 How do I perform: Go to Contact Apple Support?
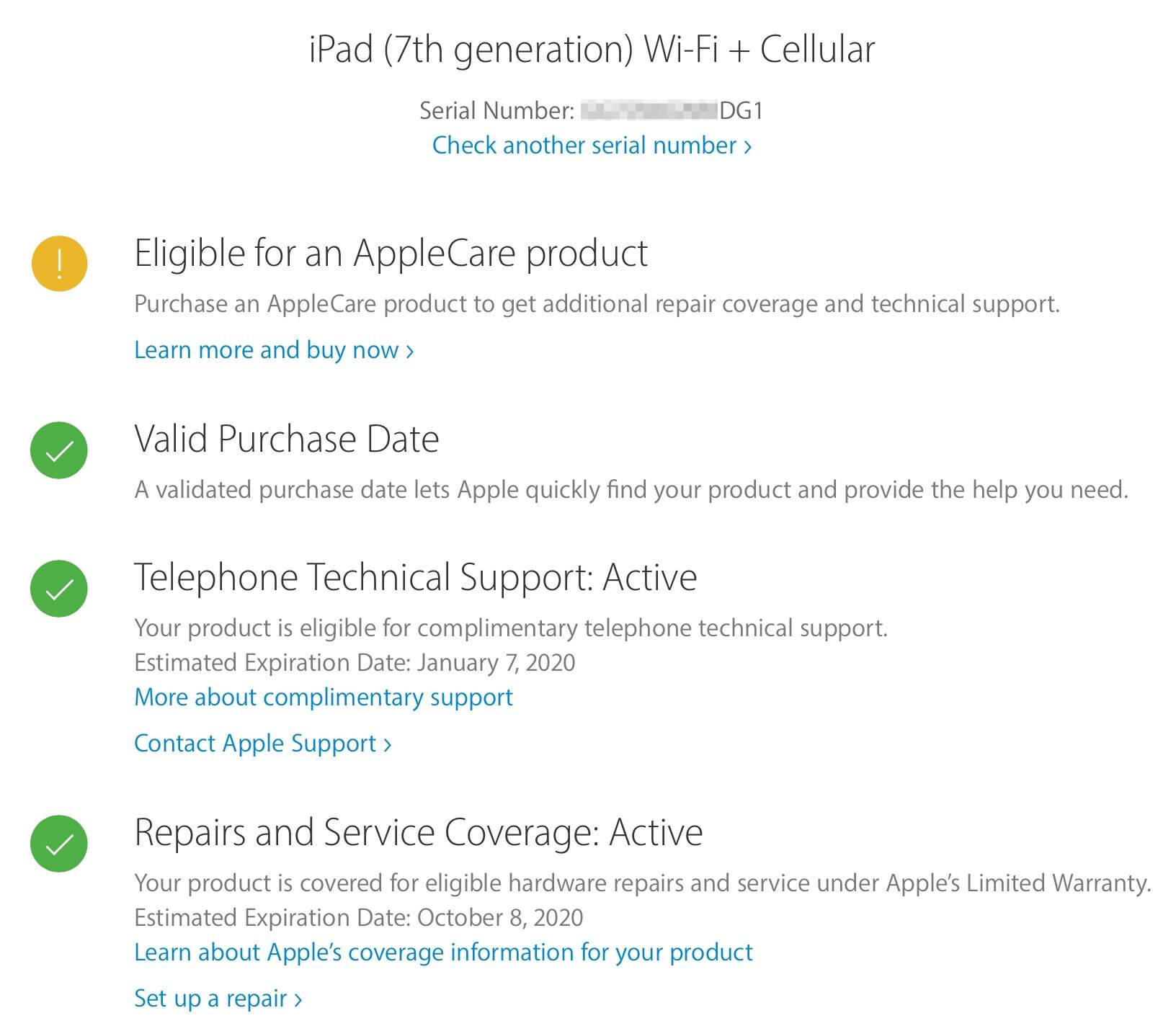point(262,744)
